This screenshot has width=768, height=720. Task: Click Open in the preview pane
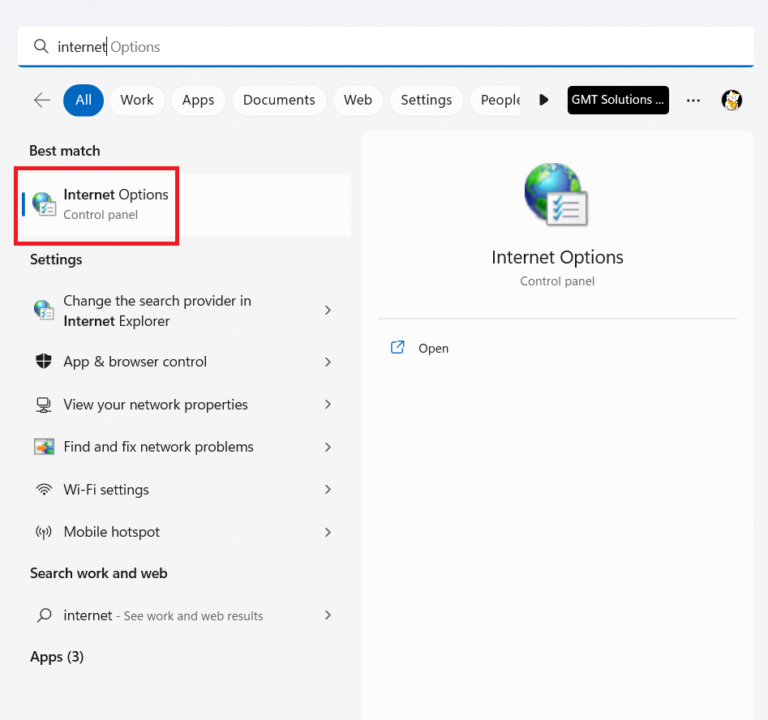point(433,348)
